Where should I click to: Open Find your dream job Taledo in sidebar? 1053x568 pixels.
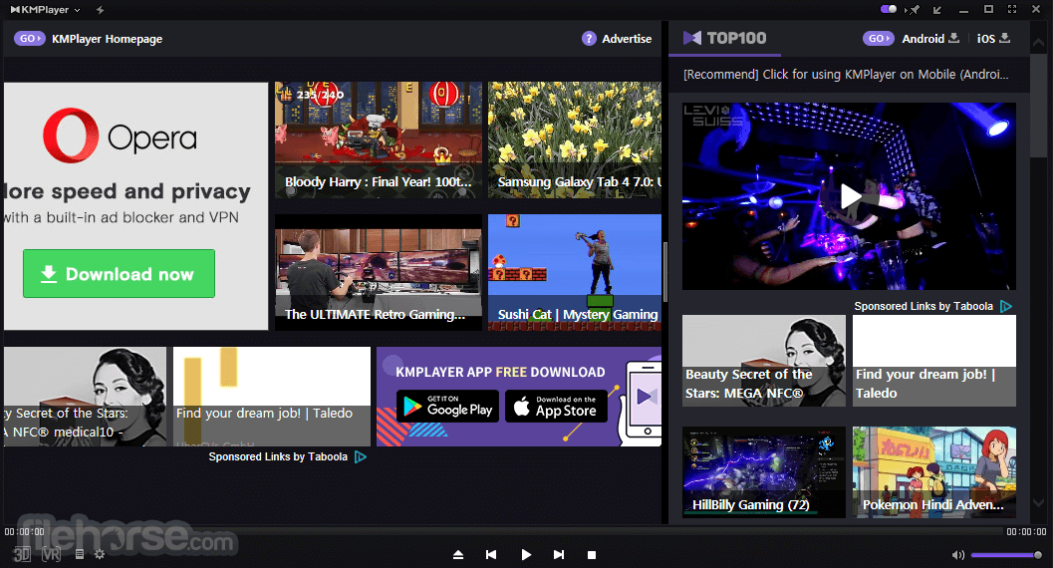934,361
